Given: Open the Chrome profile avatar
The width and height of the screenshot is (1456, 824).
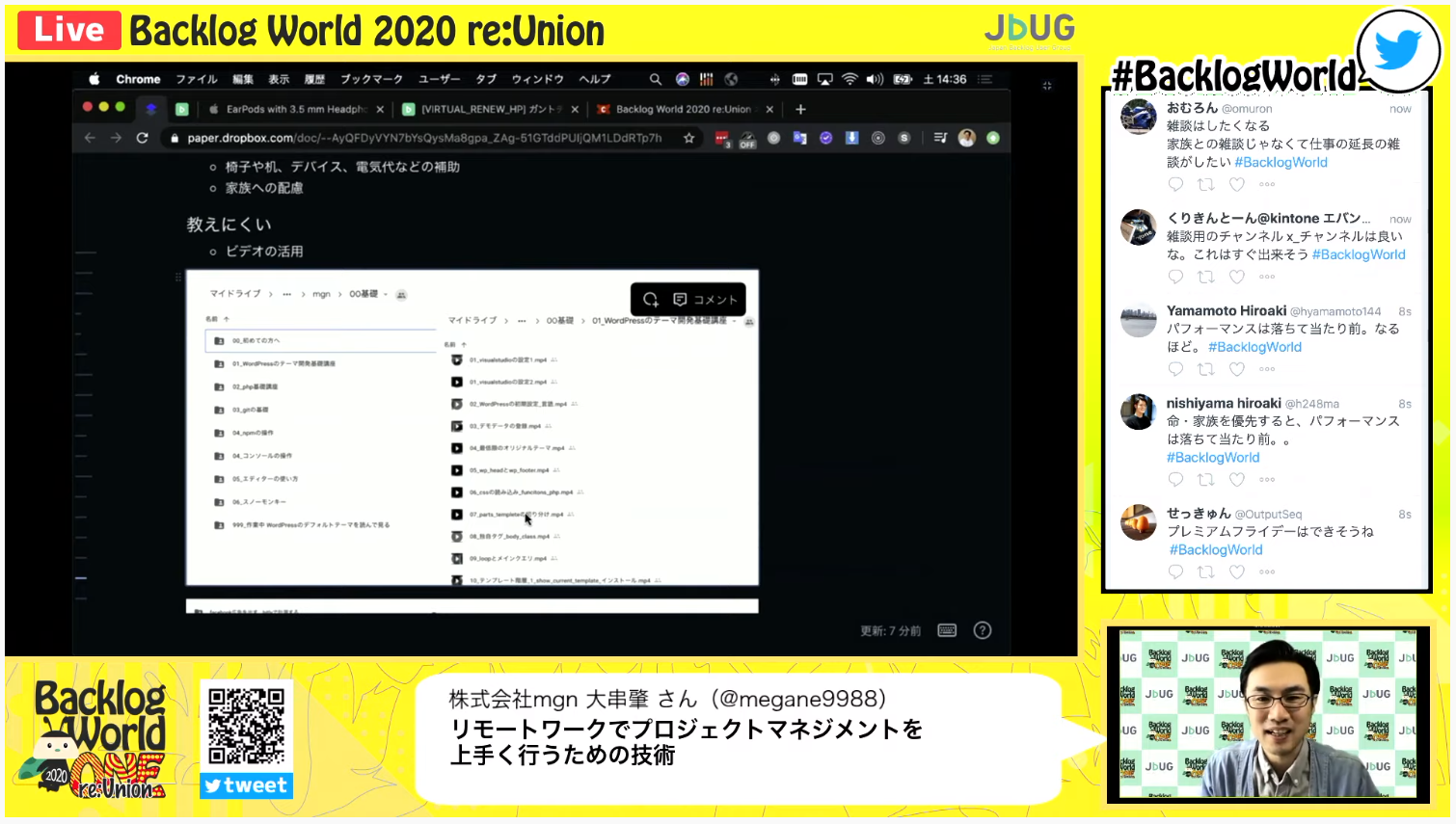Looking at the screenshot, I should (x=966, y=138).
